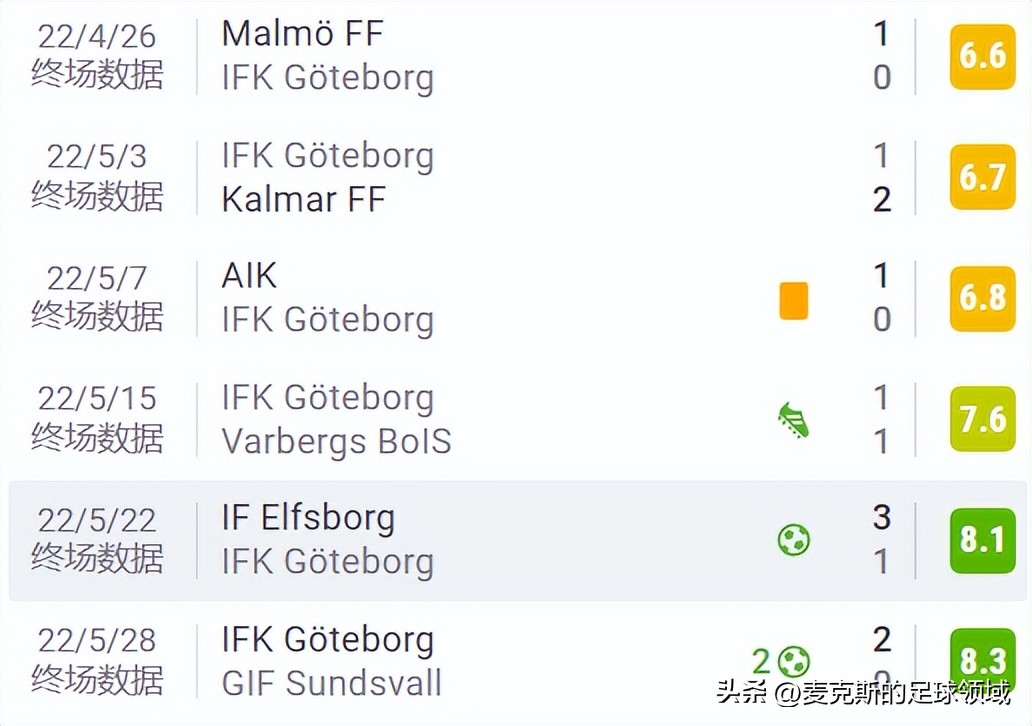Click the yellow card icon in AIK match
The height and width of the screenshot is (726, 1032).
pyautogui.click(x=793, y=301)
